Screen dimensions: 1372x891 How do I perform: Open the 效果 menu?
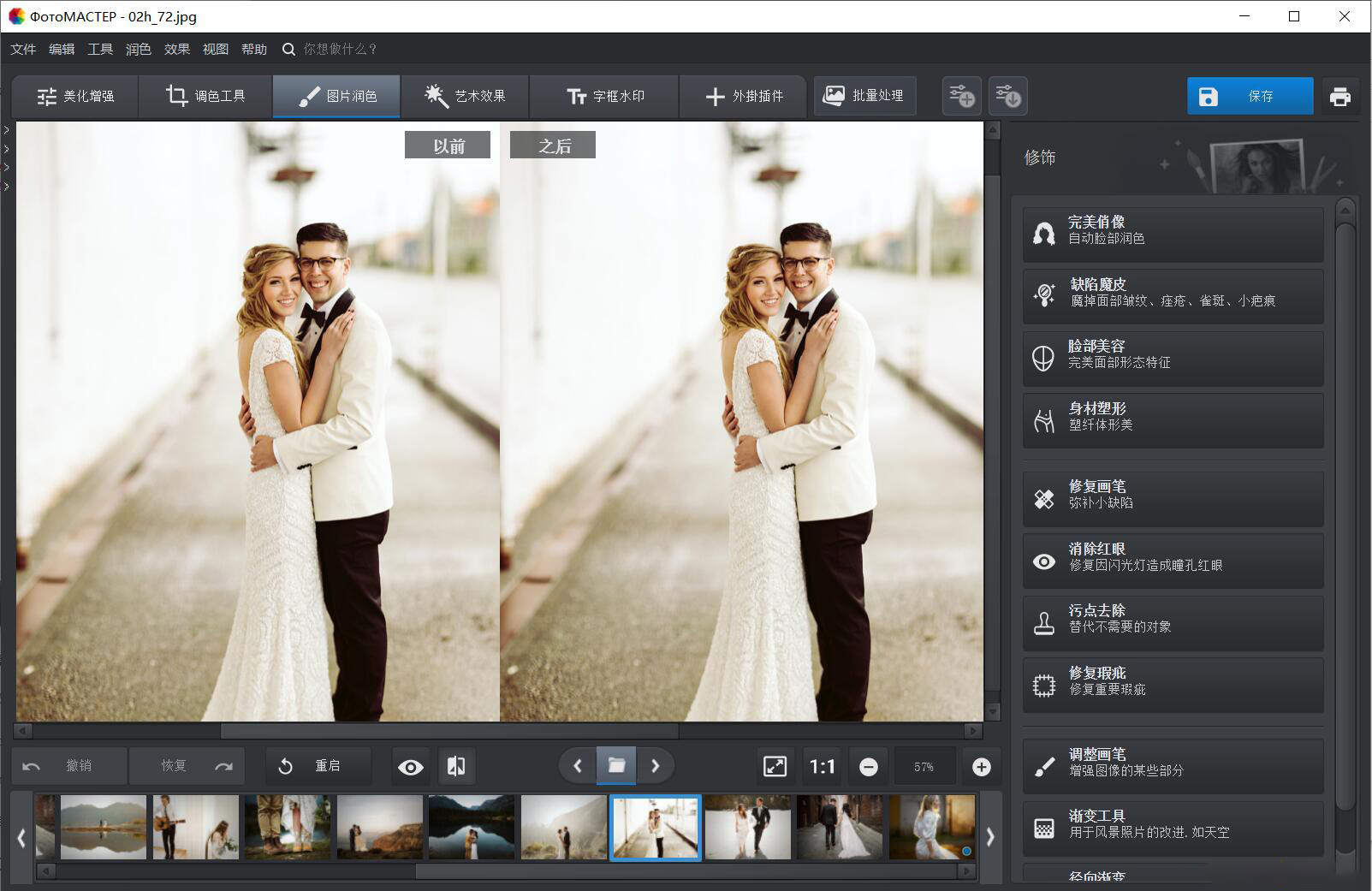pyautogui.click(x=175, y=49)
